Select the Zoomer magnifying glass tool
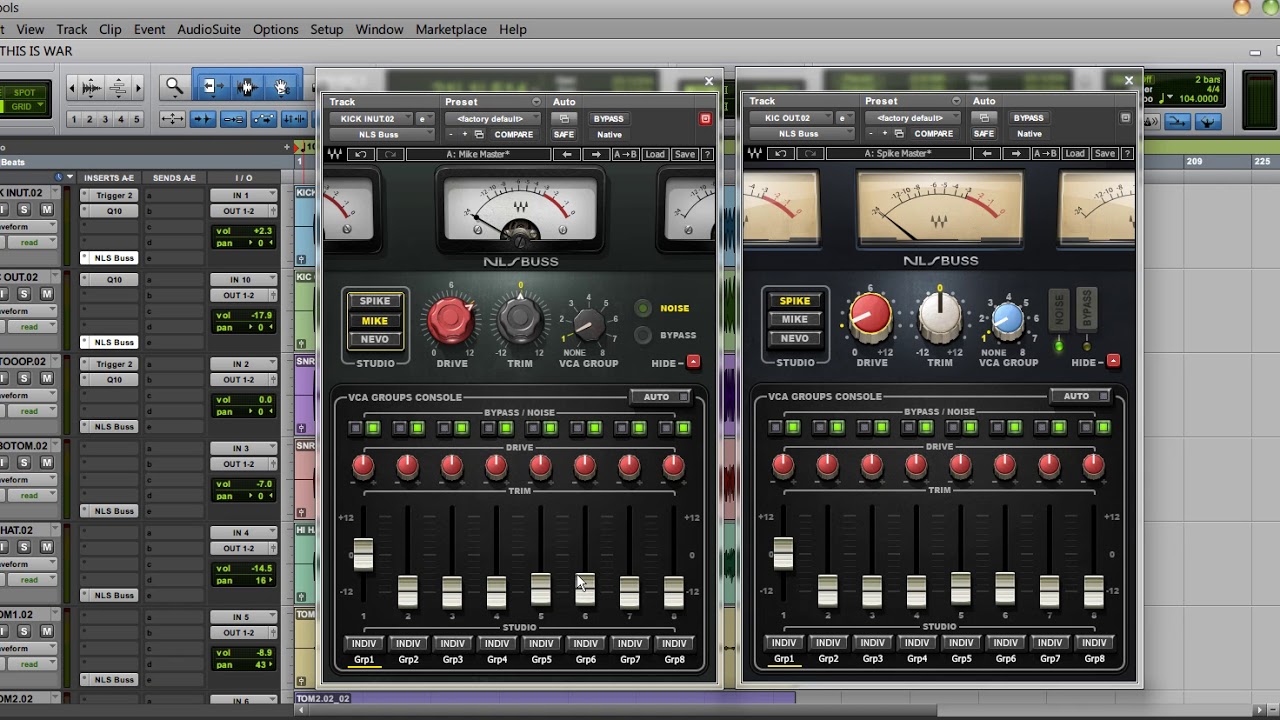Image resolution: width=1280 pixels, height=720 pixels. coord(174,87)
